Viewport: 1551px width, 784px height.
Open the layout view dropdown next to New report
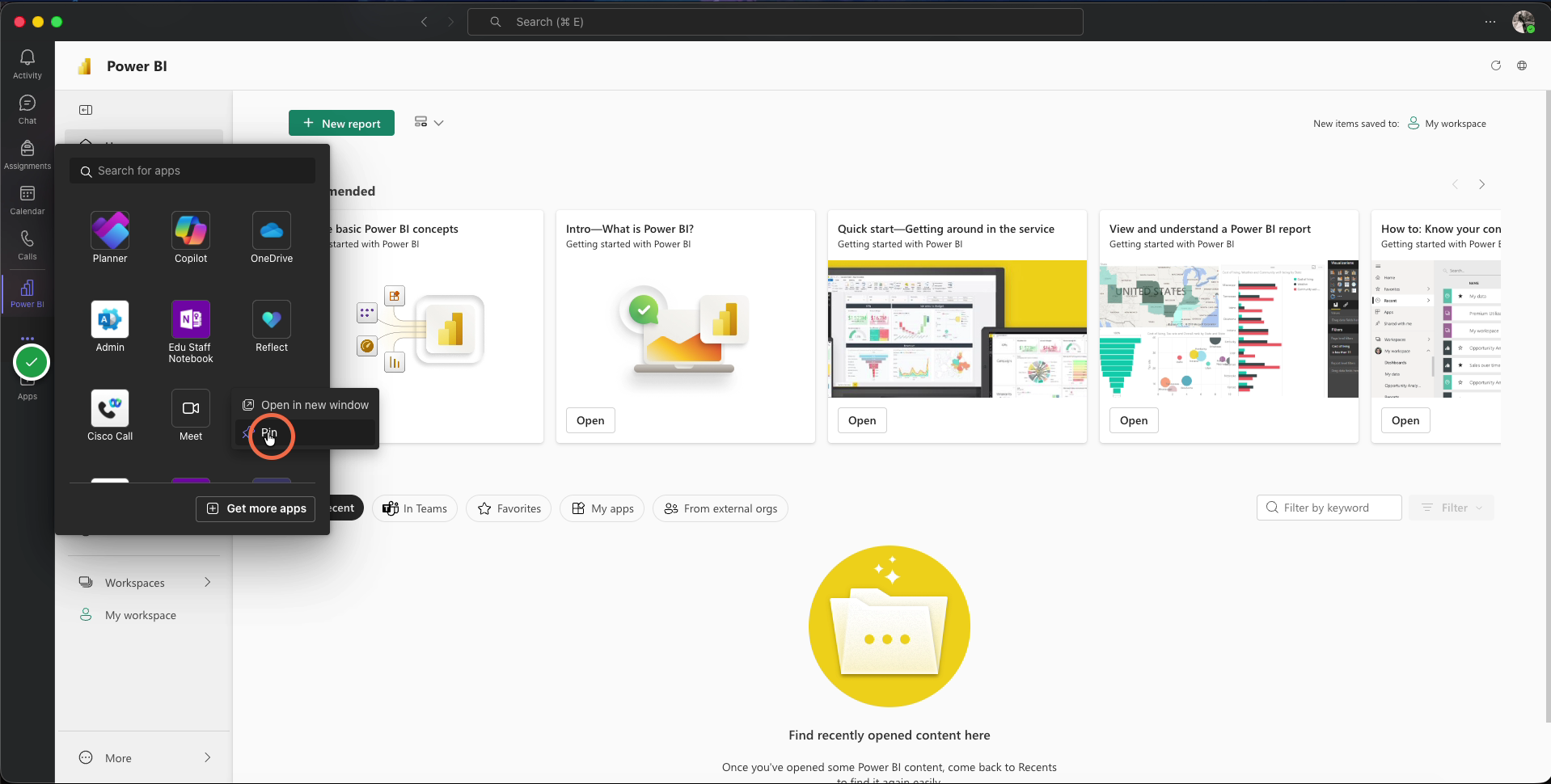click(x=429, y=122)
